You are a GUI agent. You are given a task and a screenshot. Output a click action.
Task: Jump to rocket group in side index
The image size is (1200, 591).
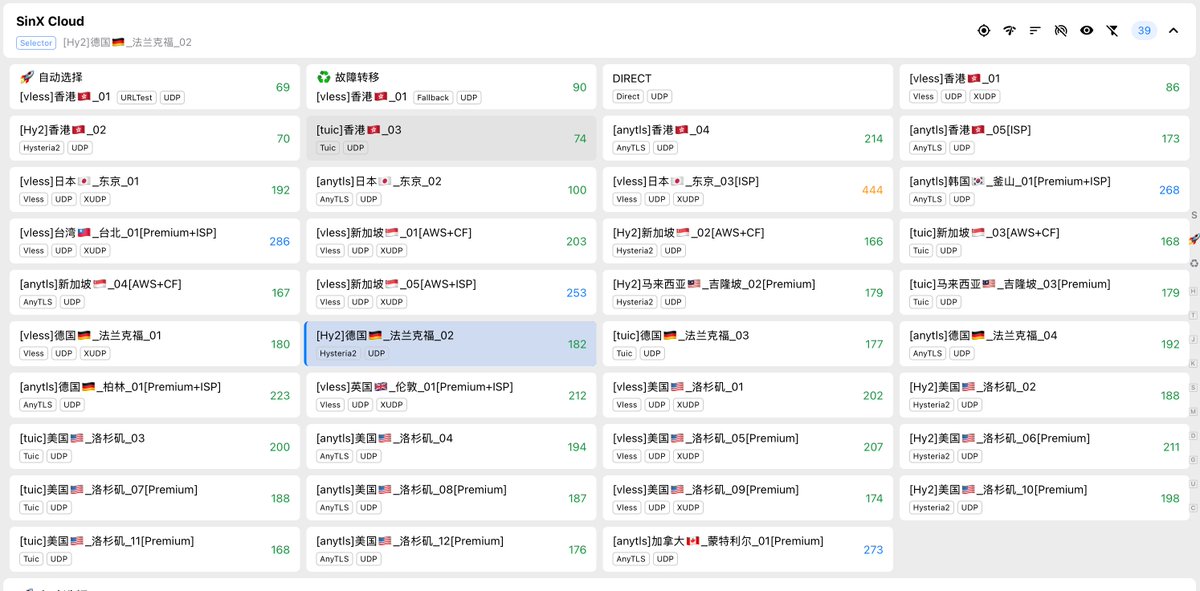[x=1193, y=240]
